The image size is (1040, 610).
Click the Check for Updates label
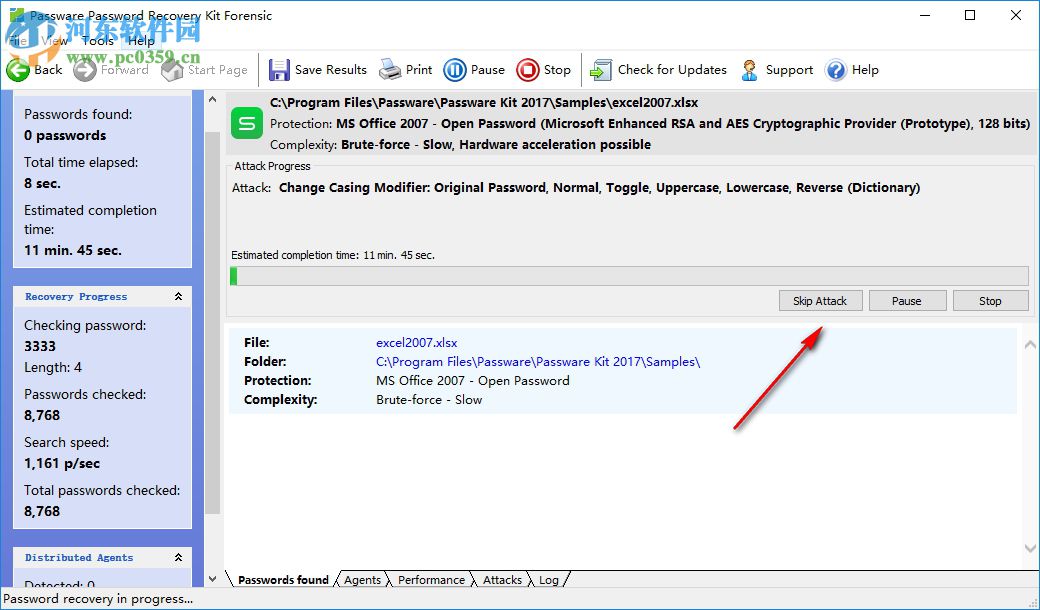coord(672,70)
